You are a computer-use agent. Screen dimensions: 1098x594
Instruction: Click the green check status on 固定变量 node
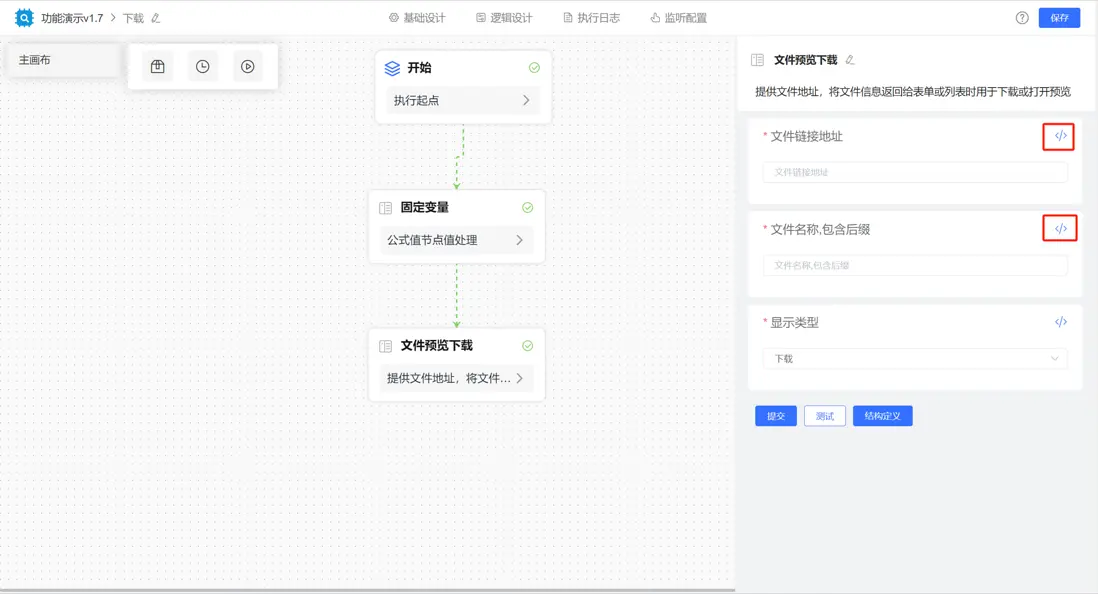coord(527,208)
